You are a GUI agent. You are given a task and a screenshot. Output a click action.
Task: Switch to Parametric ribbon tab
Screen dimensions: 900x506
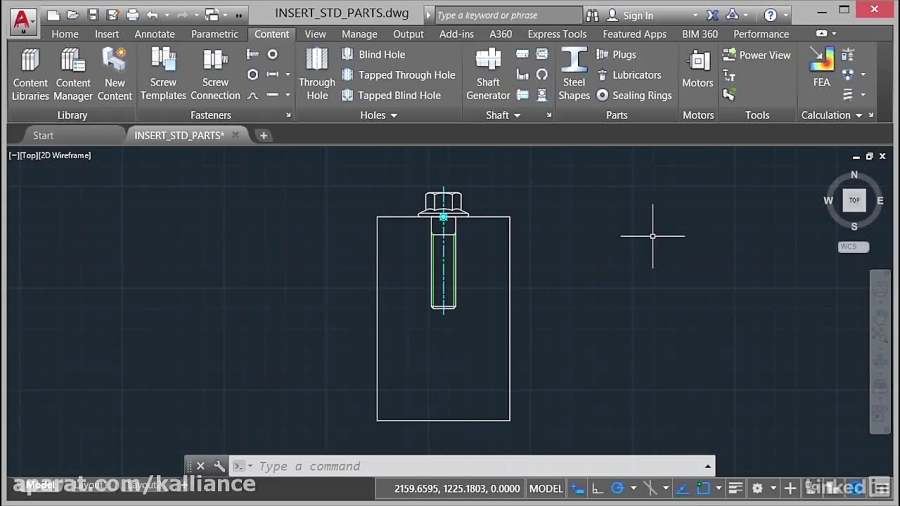click(215, 34)
